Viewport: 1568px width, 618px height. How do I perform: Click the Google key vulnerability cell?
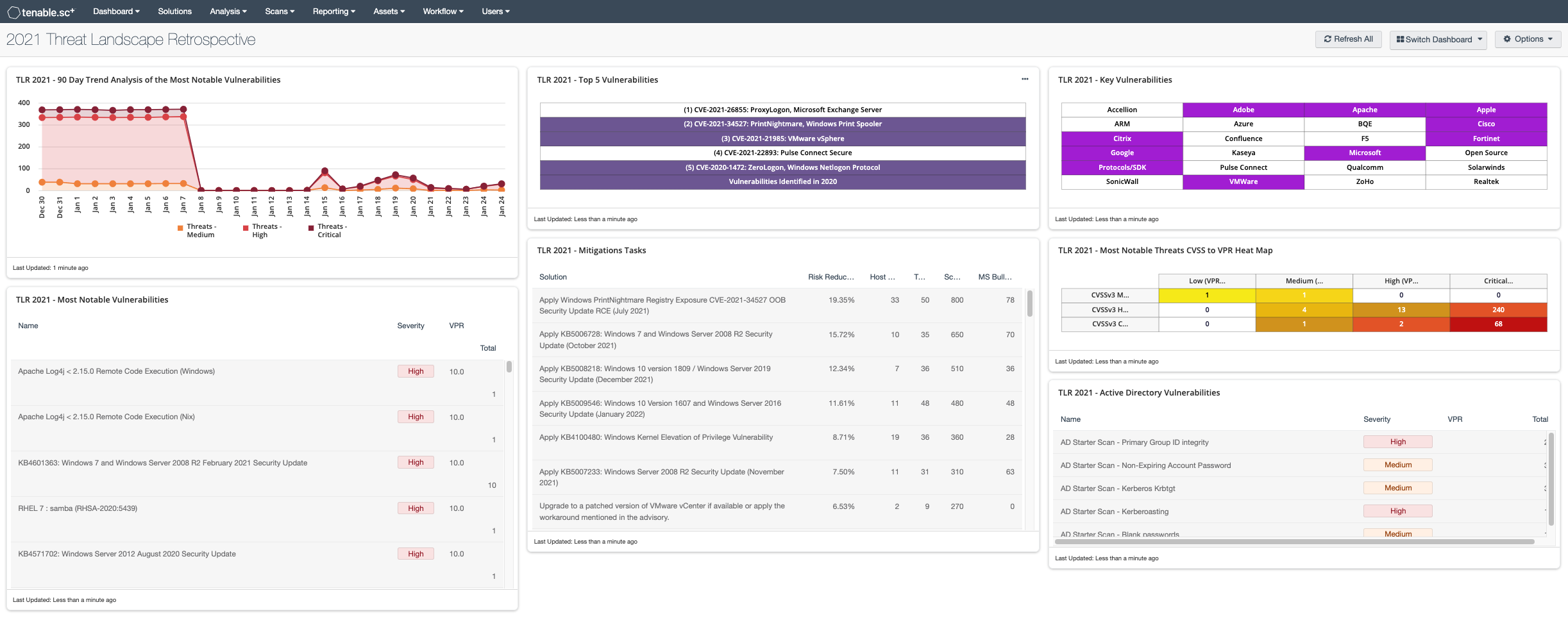1122,153
